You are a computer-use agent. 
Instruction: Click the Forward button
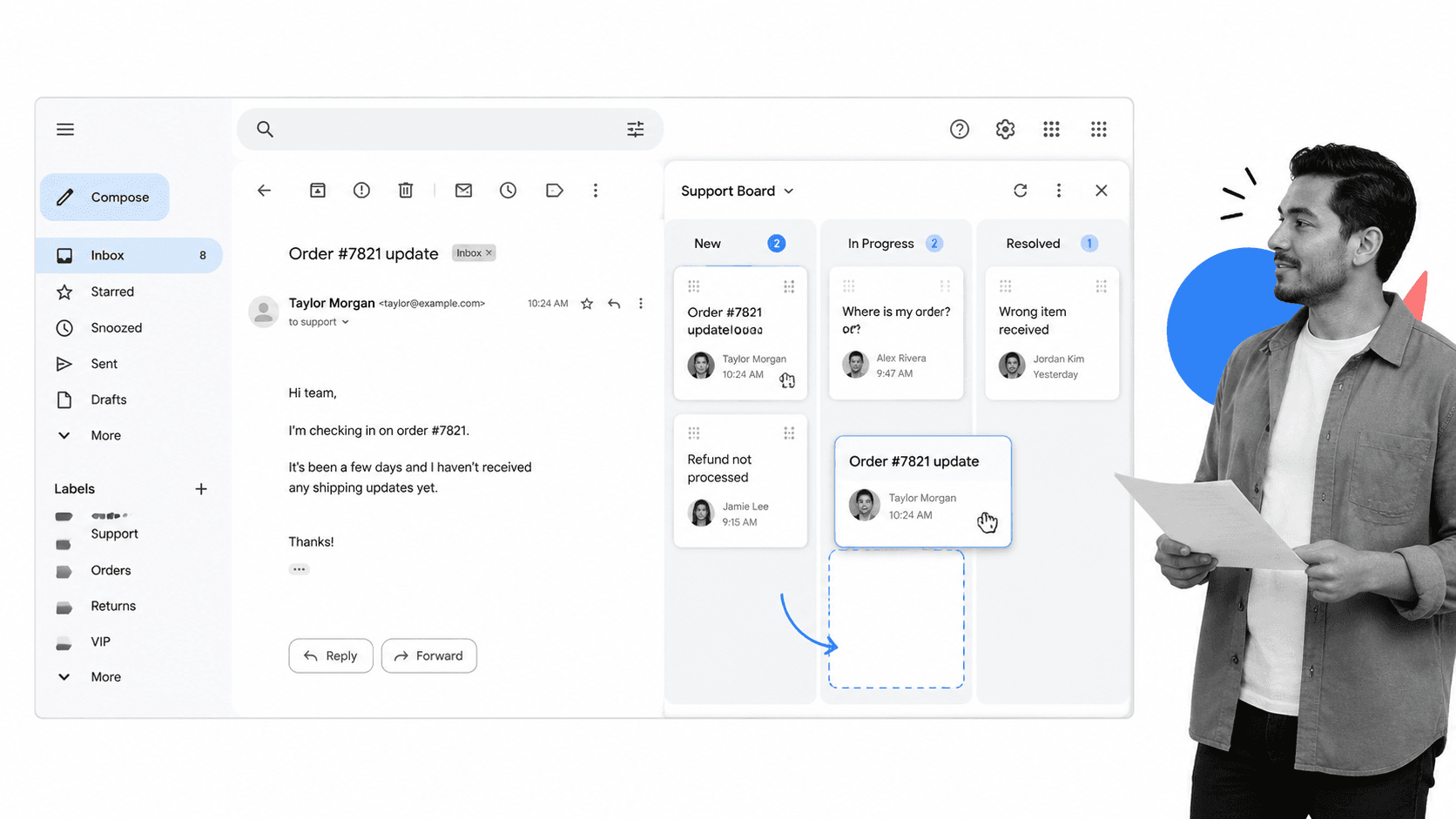[x=429, y=656]
